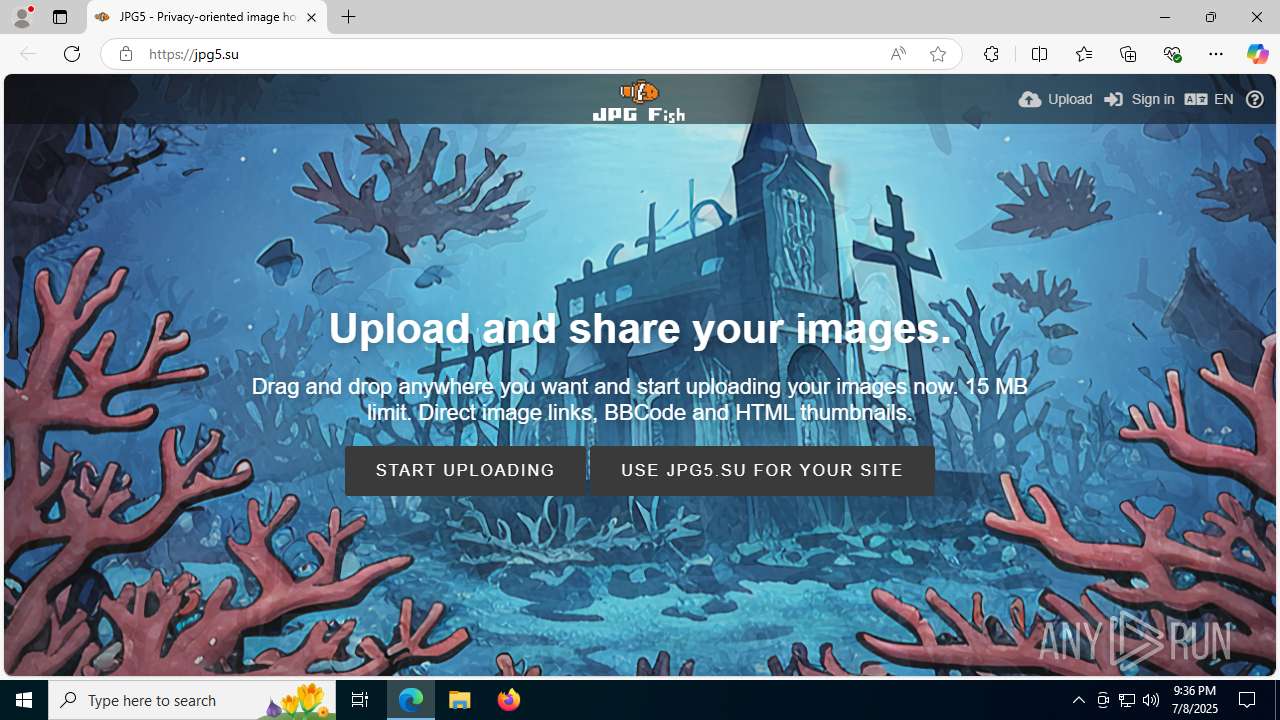Open File Explorer from taskbar
The image size is (1280, 720).
tap(460, 700)
